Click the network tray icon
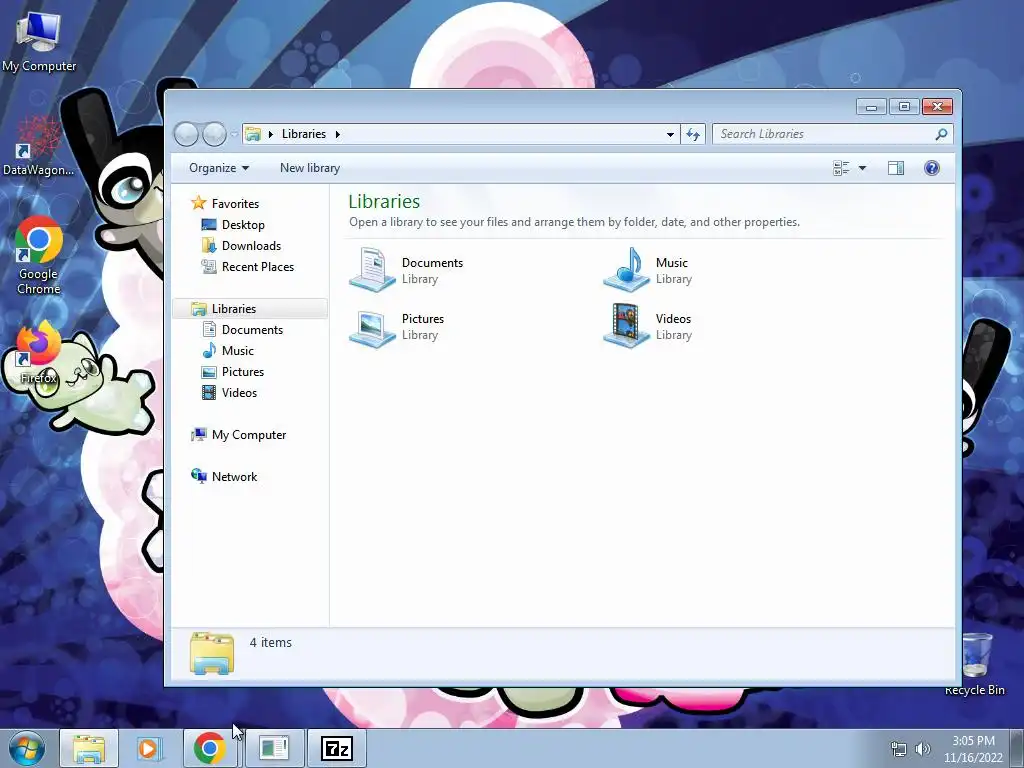 899,749
